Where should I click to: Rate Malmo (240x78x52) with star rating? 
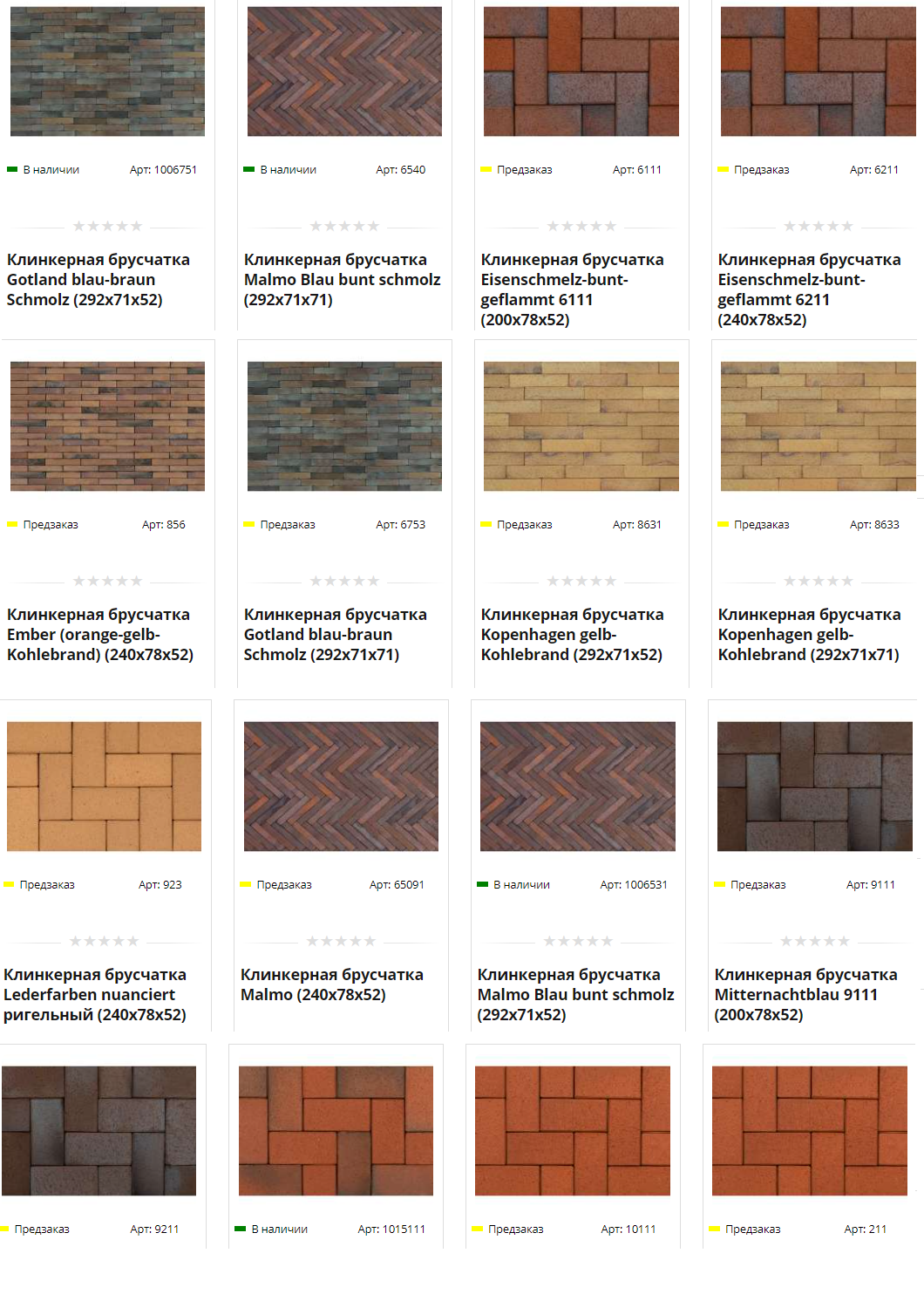341,941
